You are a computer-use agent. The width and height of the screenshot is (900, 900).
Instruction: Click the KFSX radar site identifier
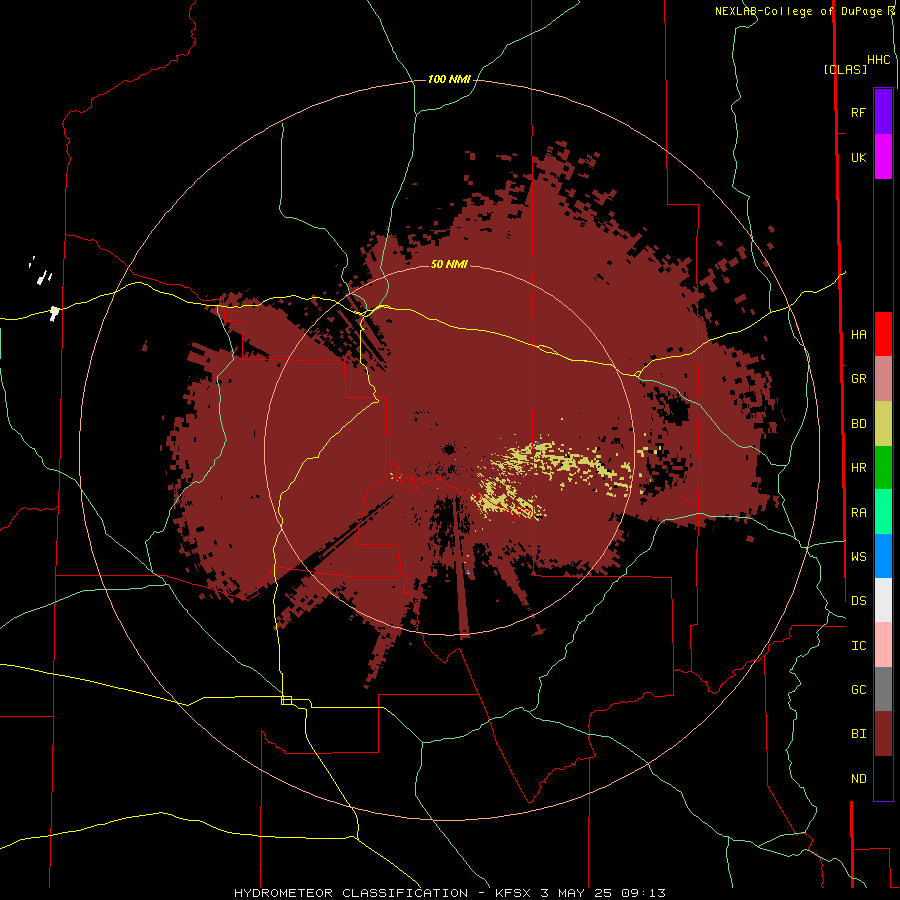coord(513,893)
